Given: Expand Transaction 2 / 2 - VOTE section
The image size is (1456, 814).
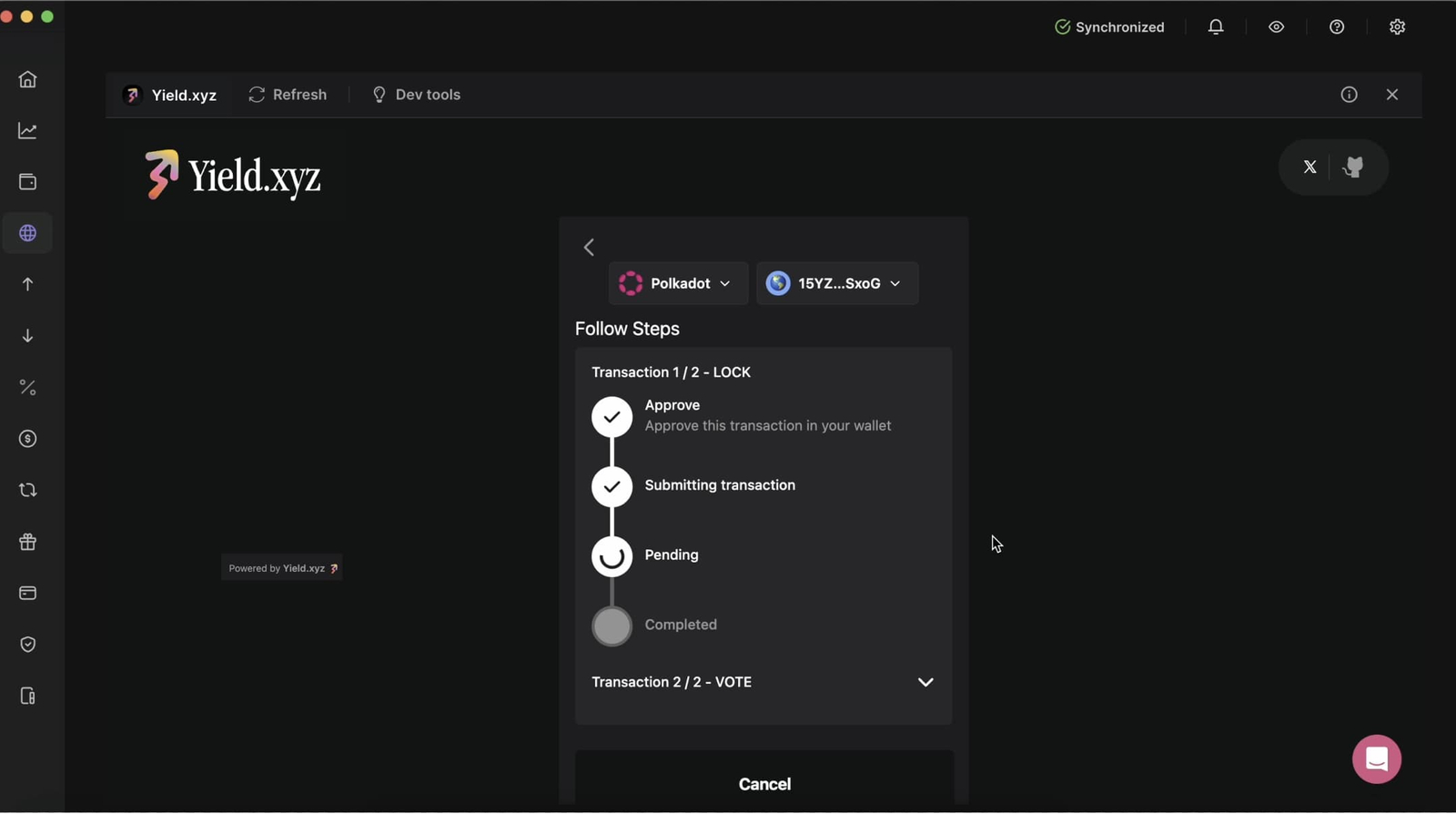Looking at the screenshot, I should coord(925,682).
